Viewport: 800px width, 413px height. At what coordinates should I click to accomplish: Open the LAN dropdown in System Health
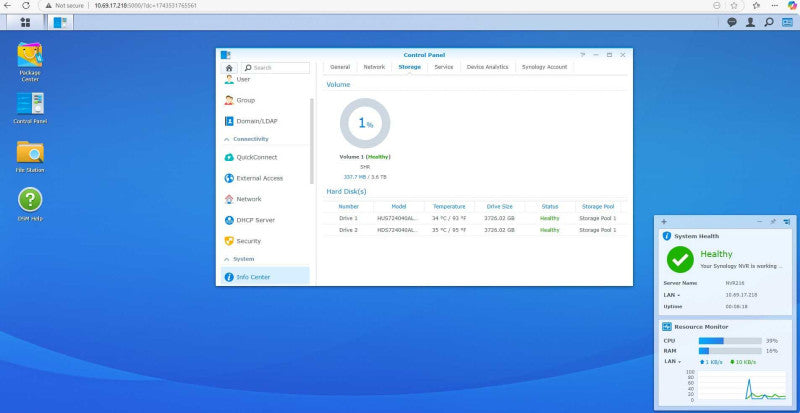pos(671,295)
